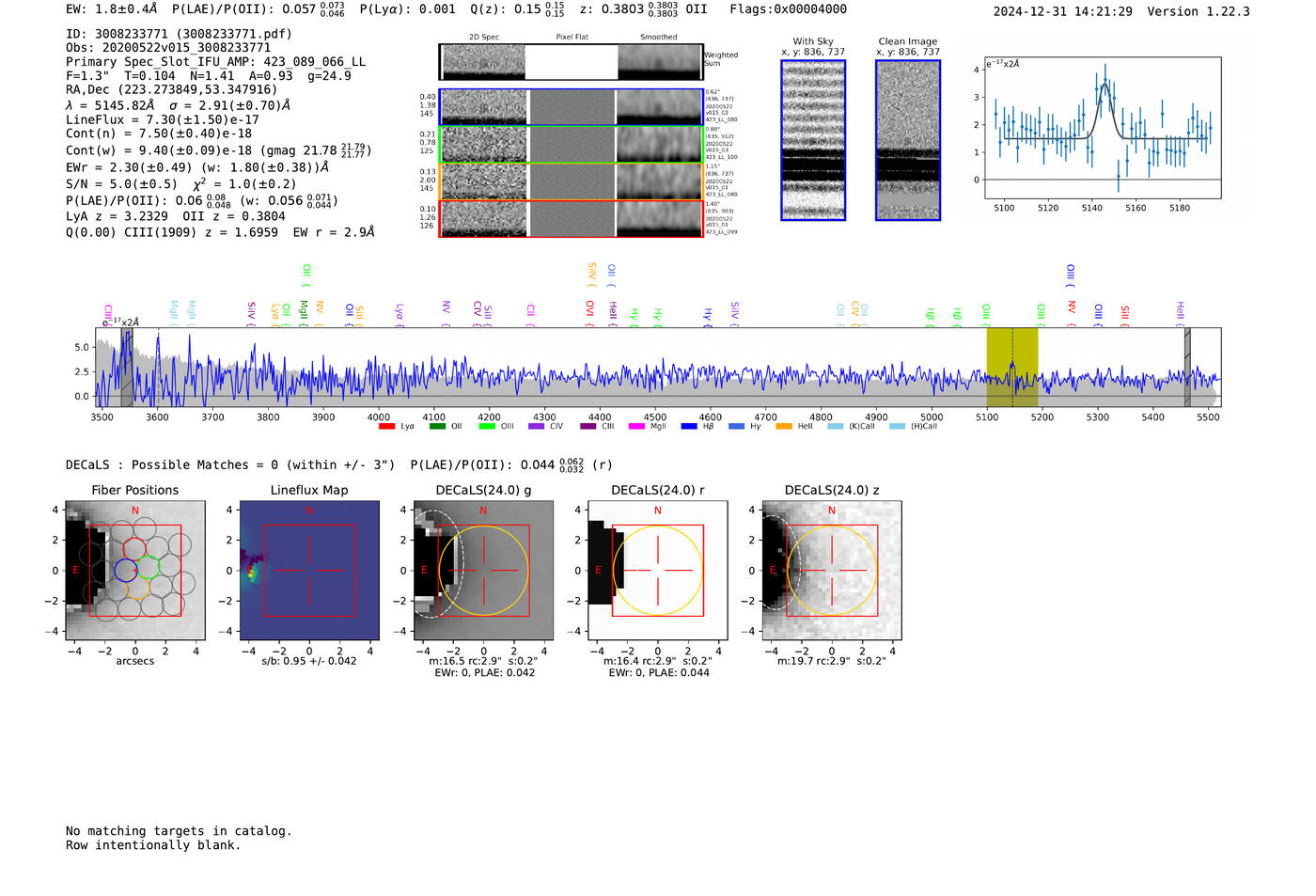Viewport: 1316px width, 896px height.
Task: Click the 'Smoothed' column header
Action: pyautogui.click(x=659, y=38)
